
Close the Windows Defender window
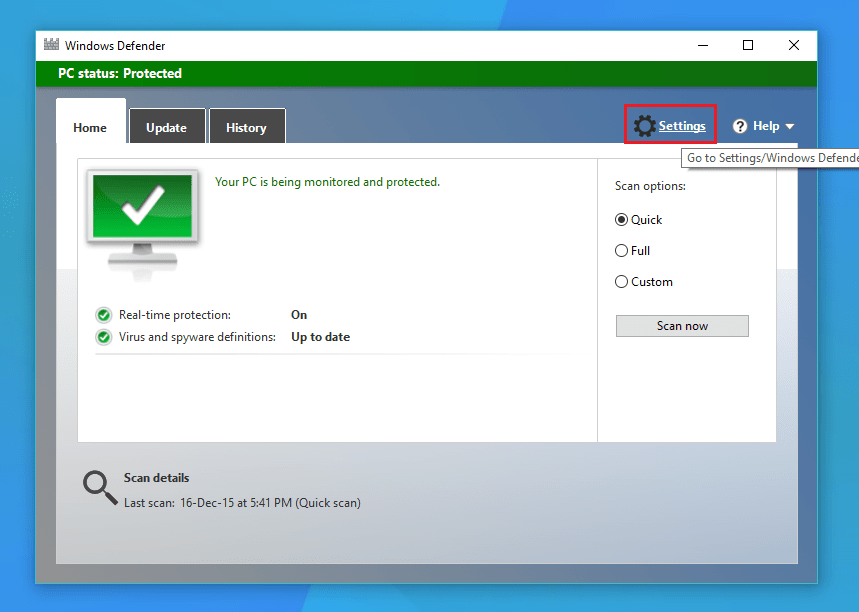pyautogui.click(x=794, y=45)
